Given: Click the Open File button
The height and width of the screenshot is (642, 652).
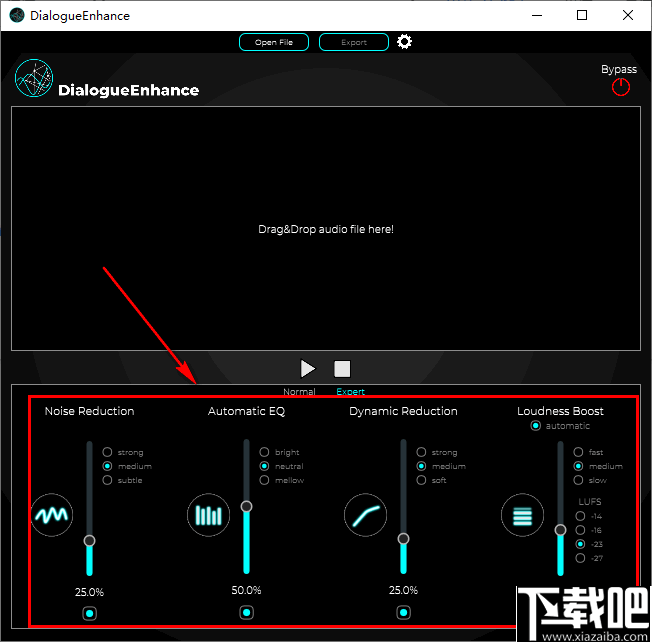Looking at the screenshot, I should tap(274, 42).
